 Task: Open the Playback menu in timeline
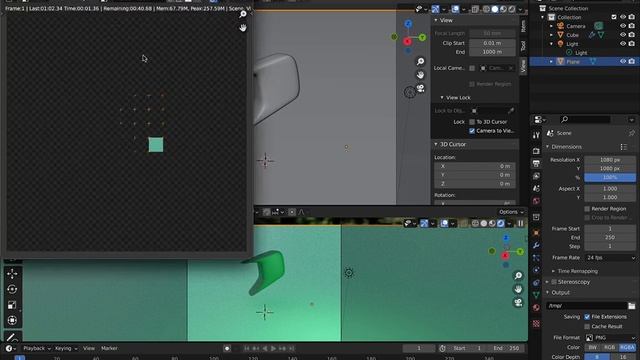37,349
